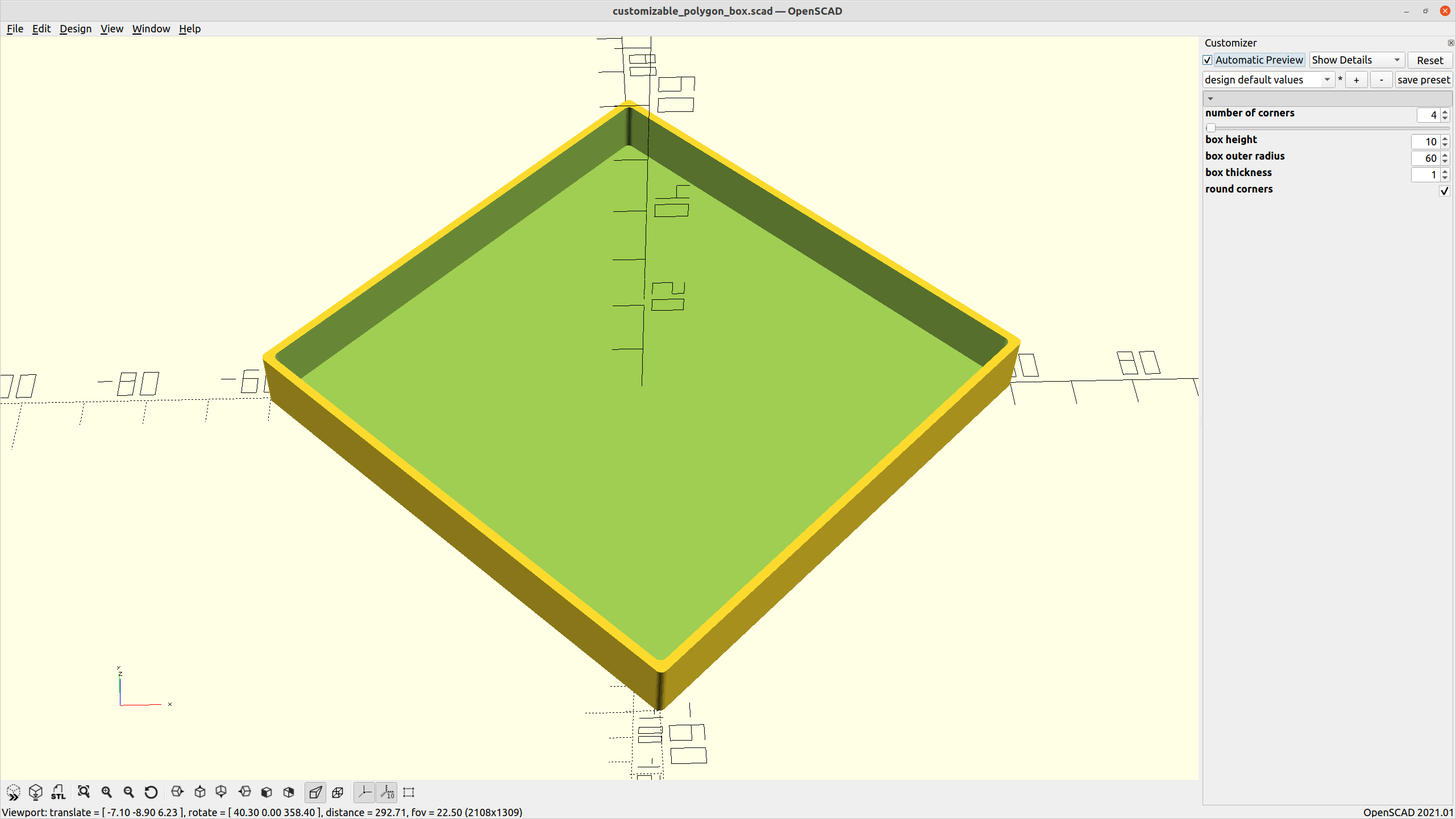Increase box height using its stepper arrow
The width and height of the screenshot is (1456, 819).
tap(1444, 139)
